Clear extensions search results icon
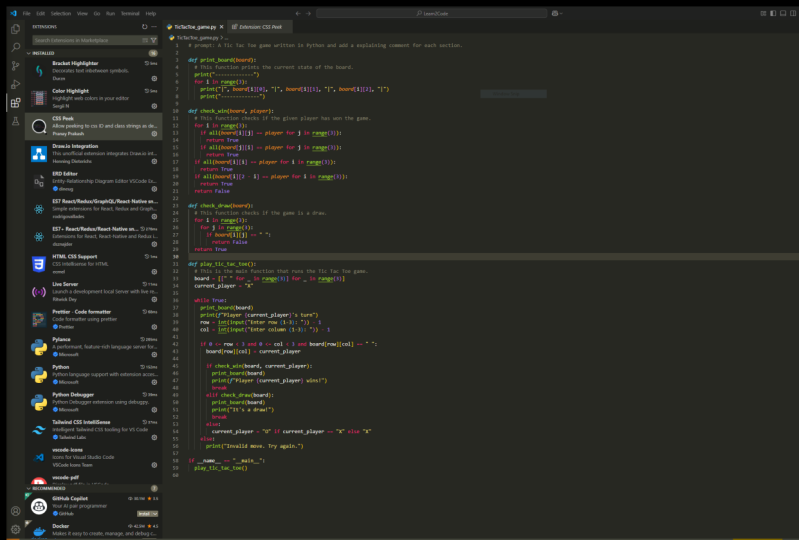This screenshot has height=540, width=799. tap(145, 40)
